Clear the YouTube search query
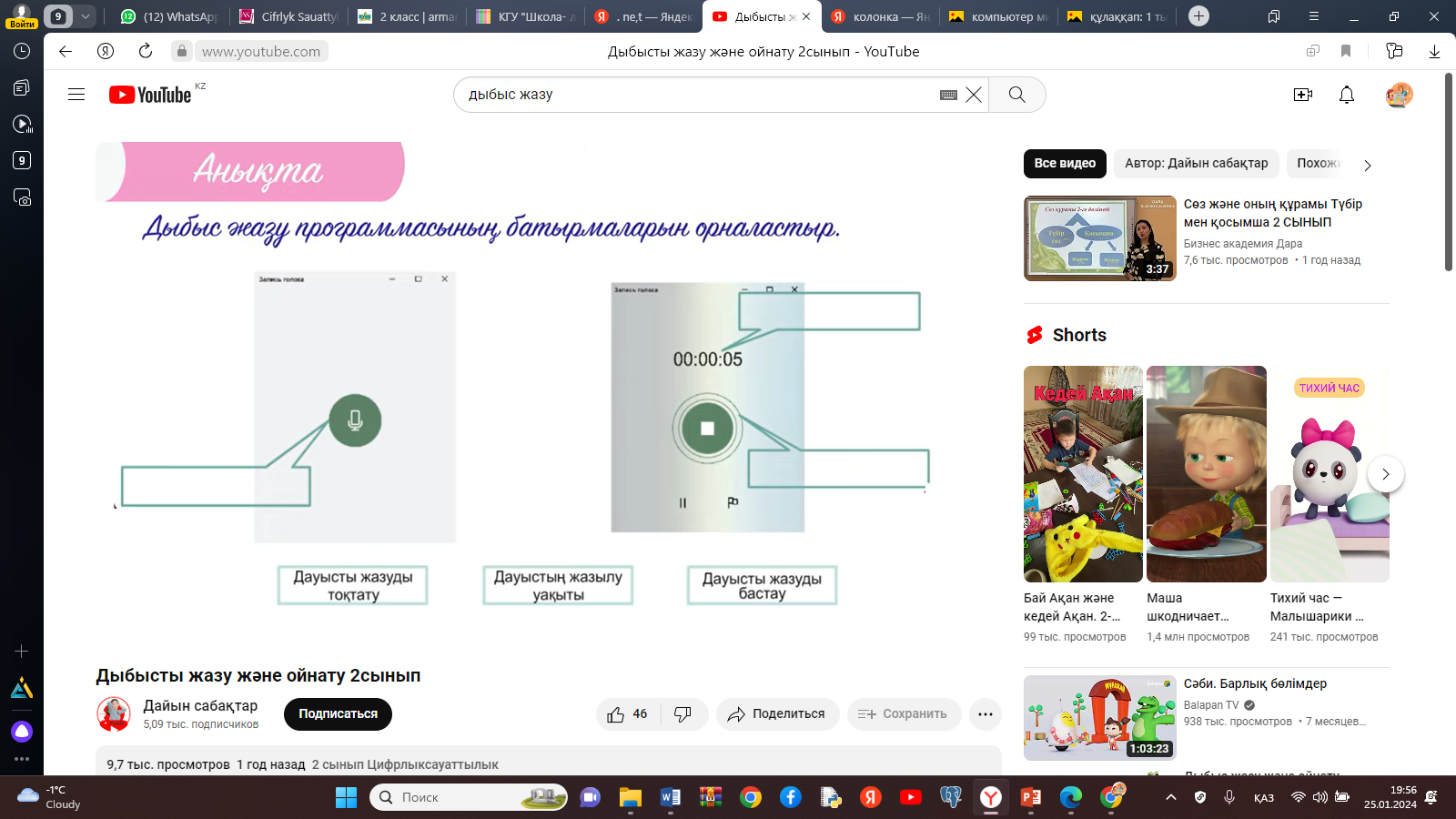1456x819 pixels. (974, 95)
